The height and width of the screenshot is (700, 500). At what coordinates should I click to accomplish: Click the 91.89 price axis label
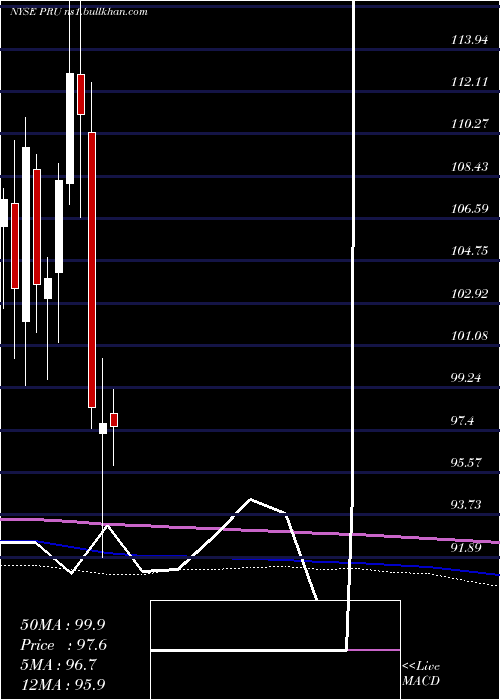(466, 547)
